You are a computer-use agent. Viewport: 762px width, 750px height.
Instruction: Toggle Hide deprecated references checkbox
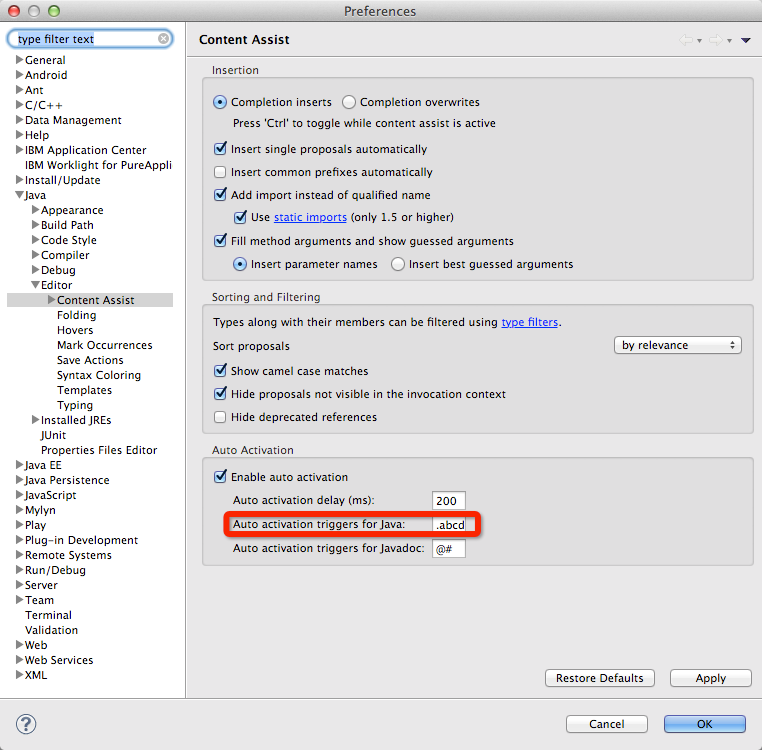[x=221, y=417]
